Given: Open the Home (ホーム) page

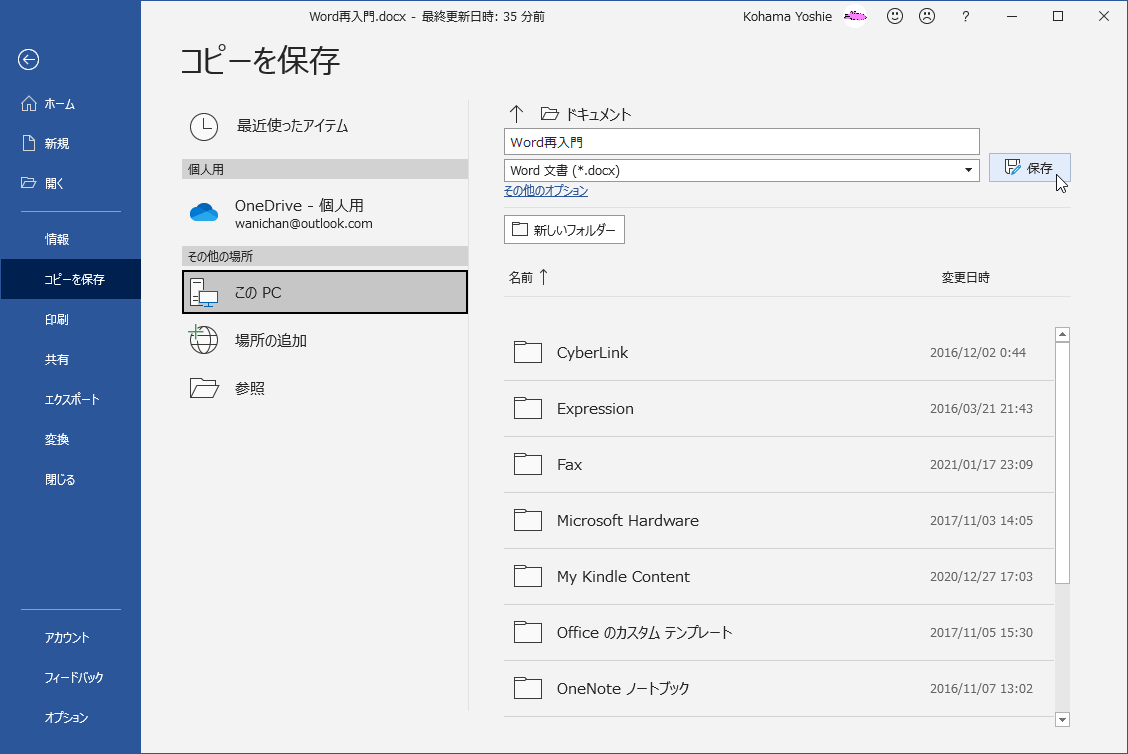Looking at the screenshot, I should [48, 104].
